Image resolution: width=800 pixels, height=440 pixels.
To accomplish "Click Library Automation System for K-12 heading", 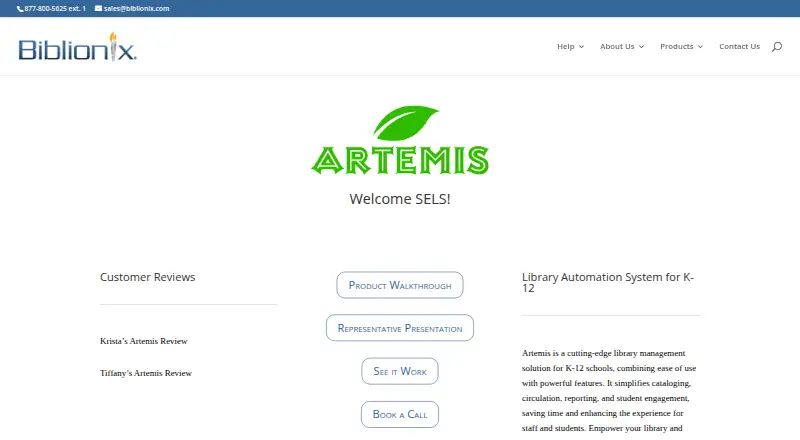I will (x=608, y=282).
